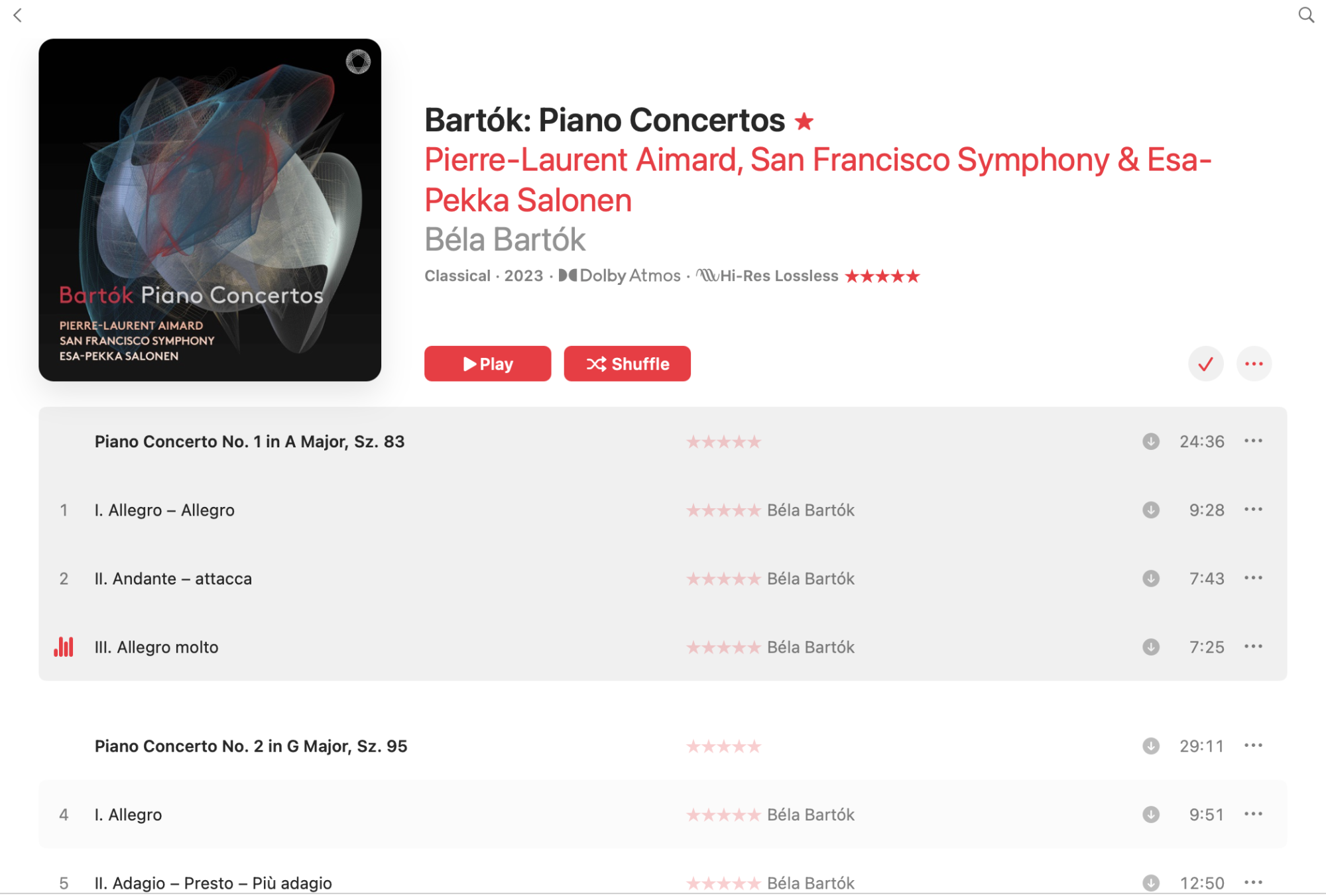Screen dimensions: 1326x896
Task: Download Piano Concerto No. 2 work
Action: [1151, 746]
